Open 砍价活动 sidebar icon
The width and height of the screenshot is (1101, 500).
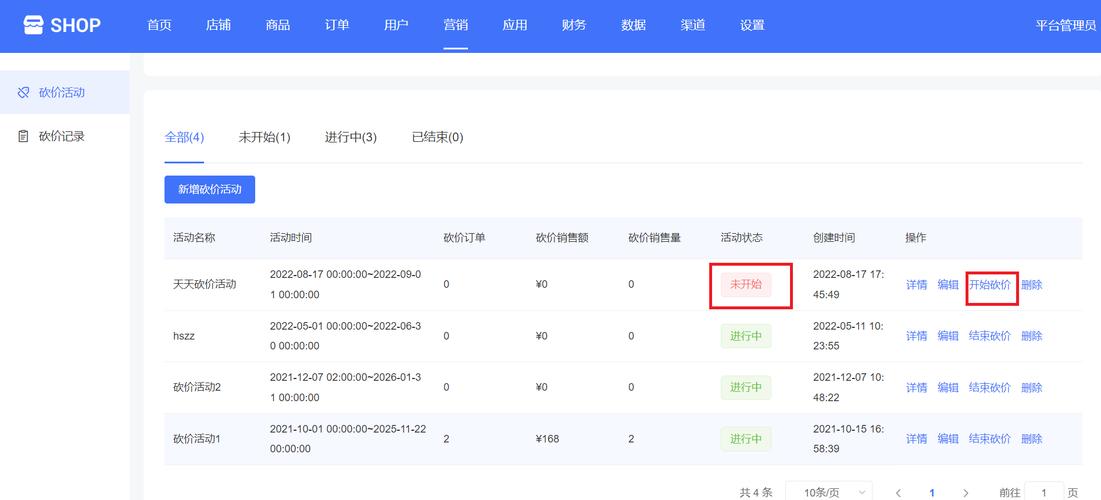(x=23, y=92)
